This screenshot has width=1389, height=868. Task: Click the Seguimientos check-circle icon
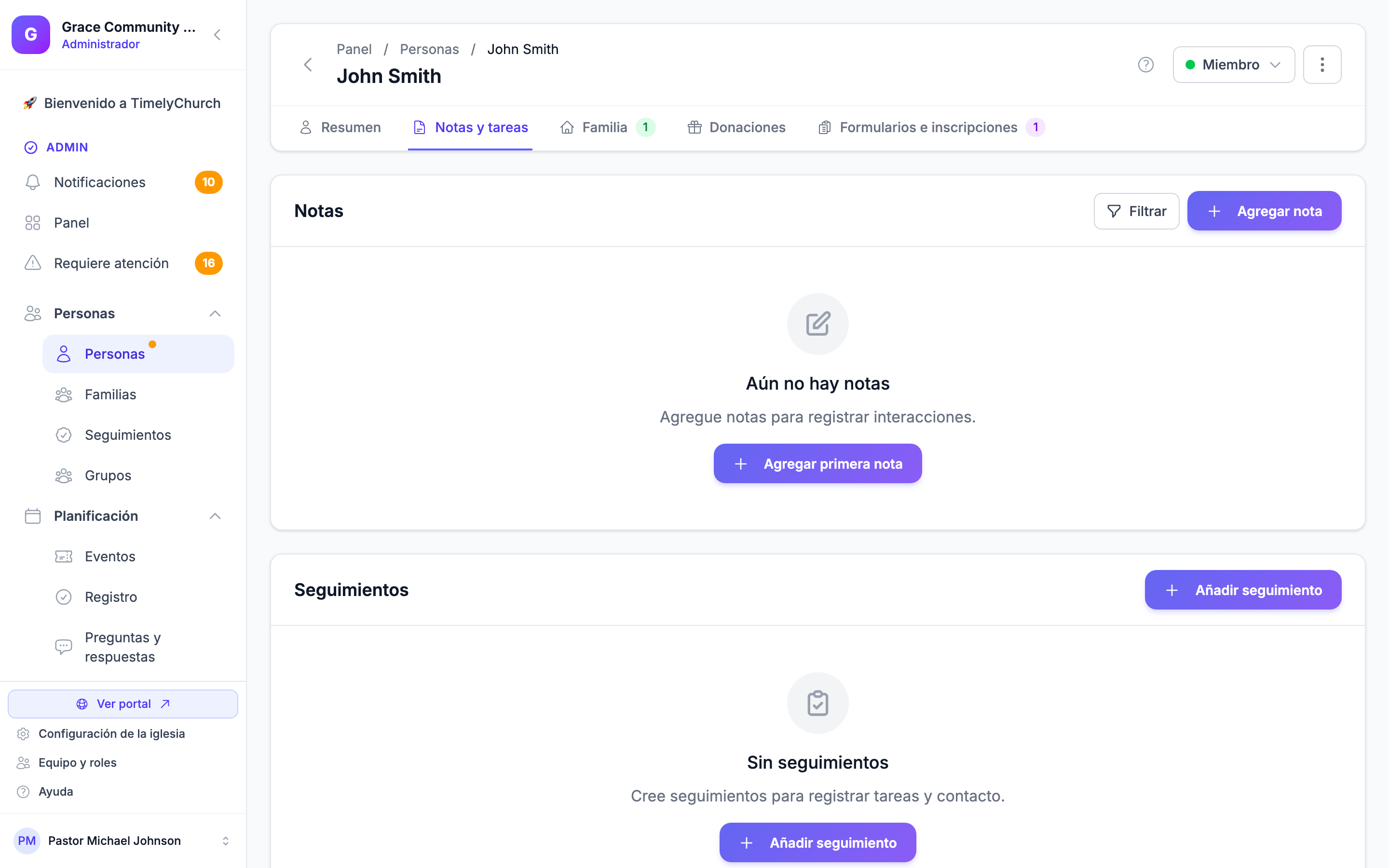(64, 435)
